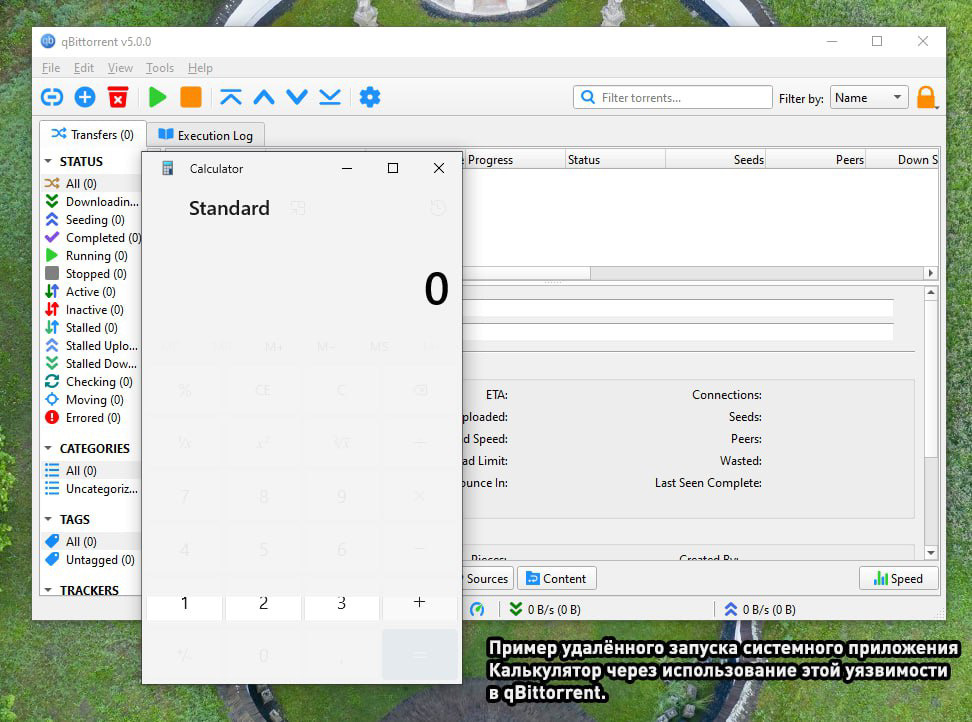The height and width of the screenshot is (722, 972).
Task: Select Stalled Uploading filter
Action: click(92, 345)
